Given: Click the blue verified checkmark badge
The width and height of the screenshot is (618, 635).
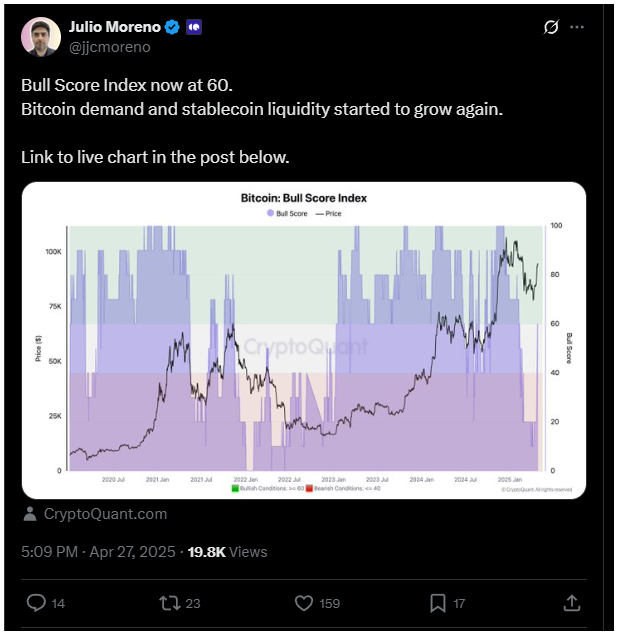Looking at the screenshot, I should pyautogui.click(x=173, y=27).
